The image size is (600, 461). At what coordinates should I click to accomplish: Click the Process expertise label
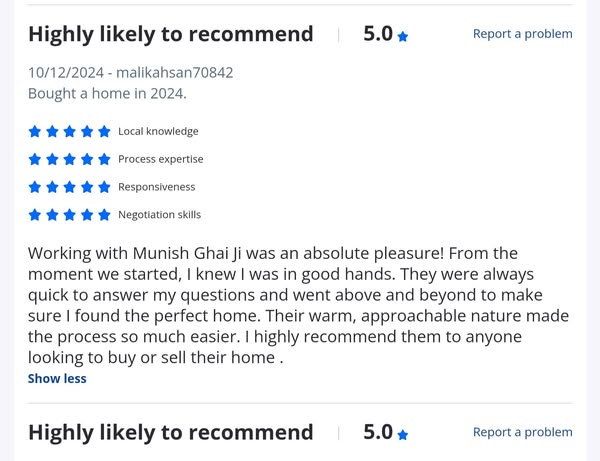(160, 159)
